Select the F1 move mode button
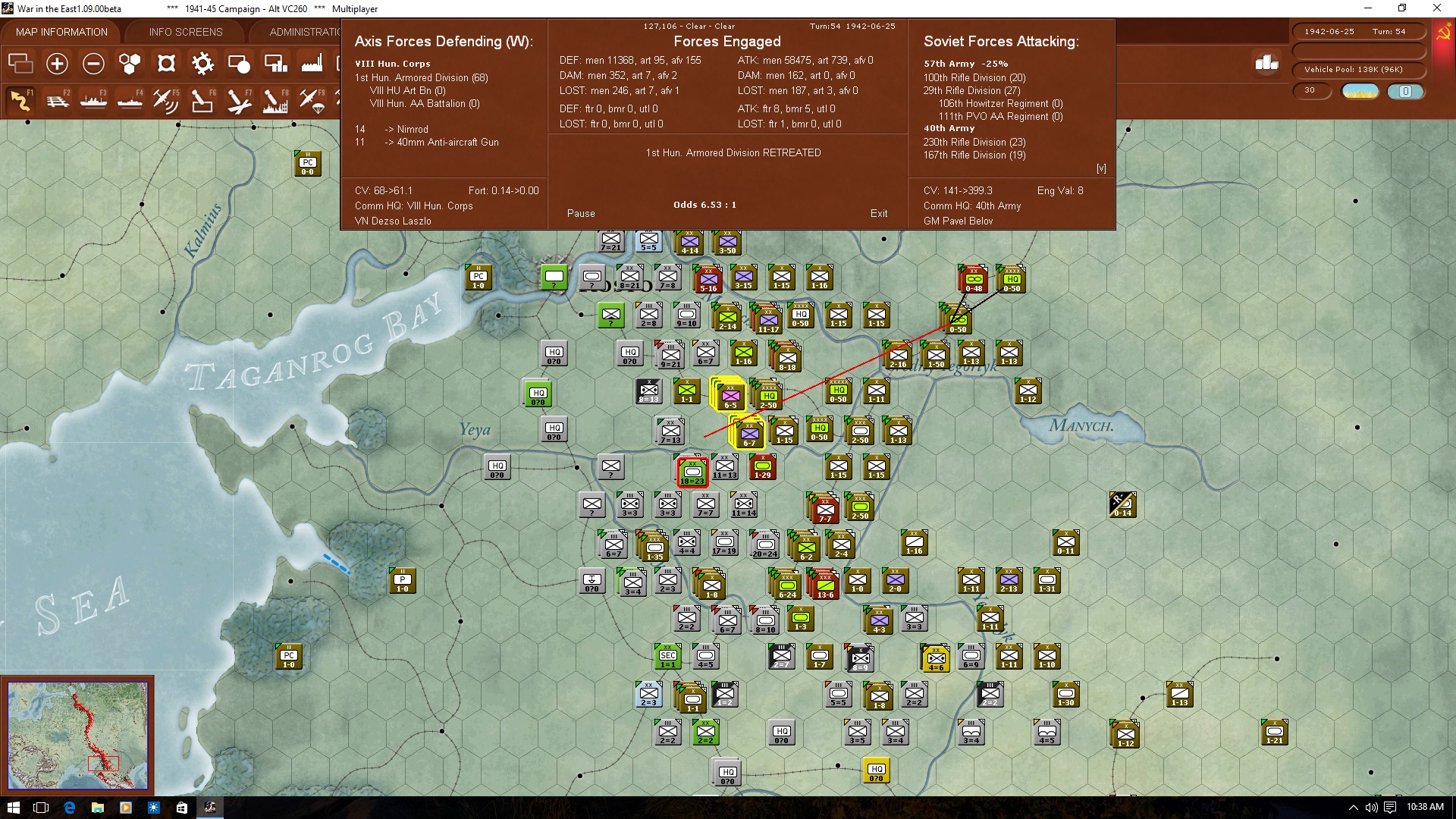This screenshot has height=819, width=1456. click(x=20, y=100)
